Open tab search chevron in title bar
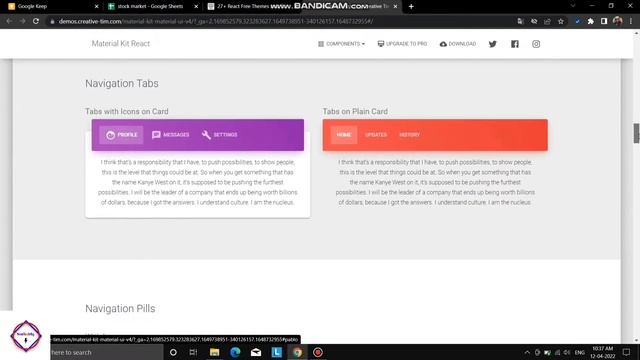 coord(573,6)
